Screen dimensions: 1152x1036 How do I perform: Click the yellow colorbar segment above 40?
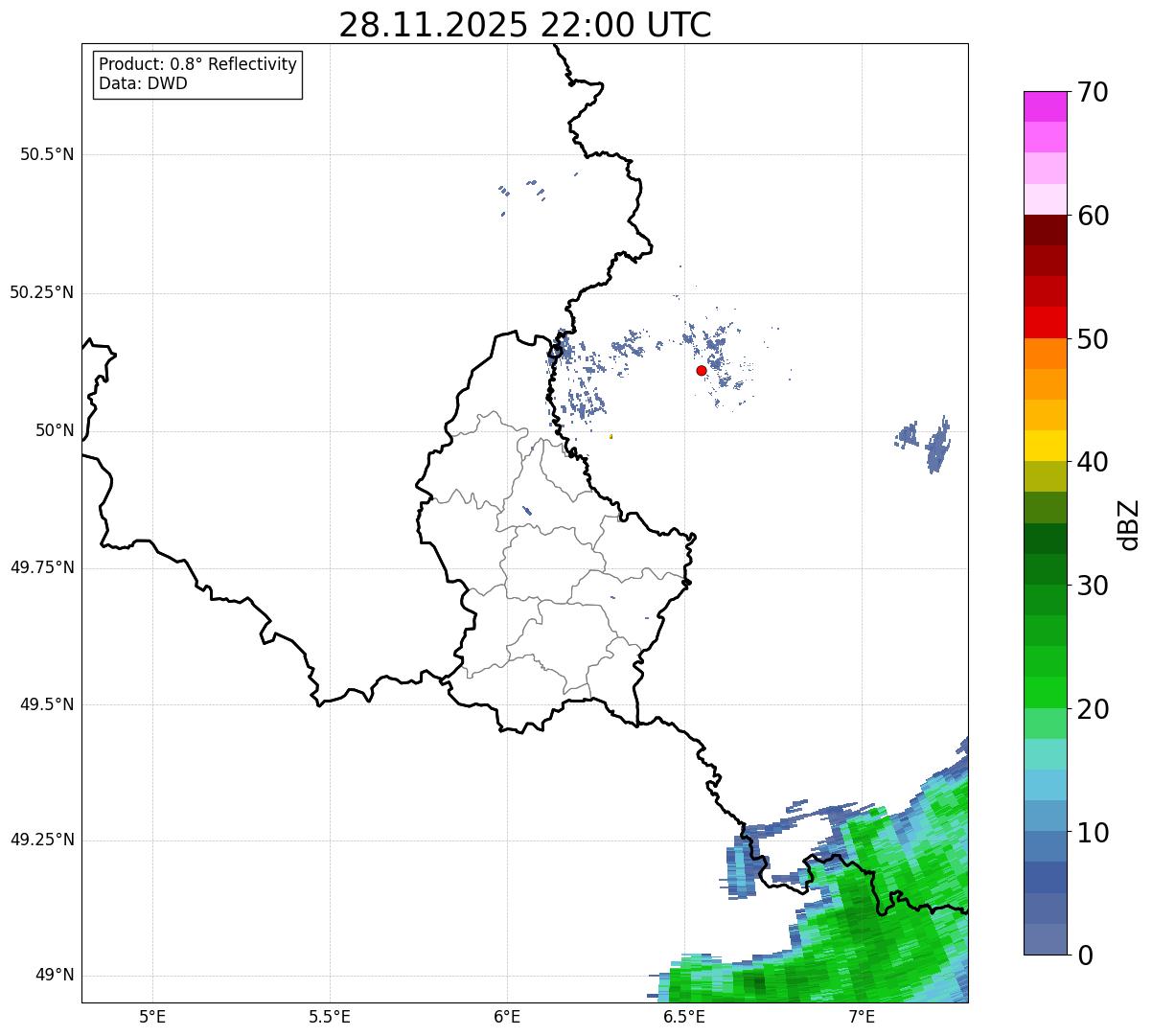pyautogui.click(x=1045, y=446)
